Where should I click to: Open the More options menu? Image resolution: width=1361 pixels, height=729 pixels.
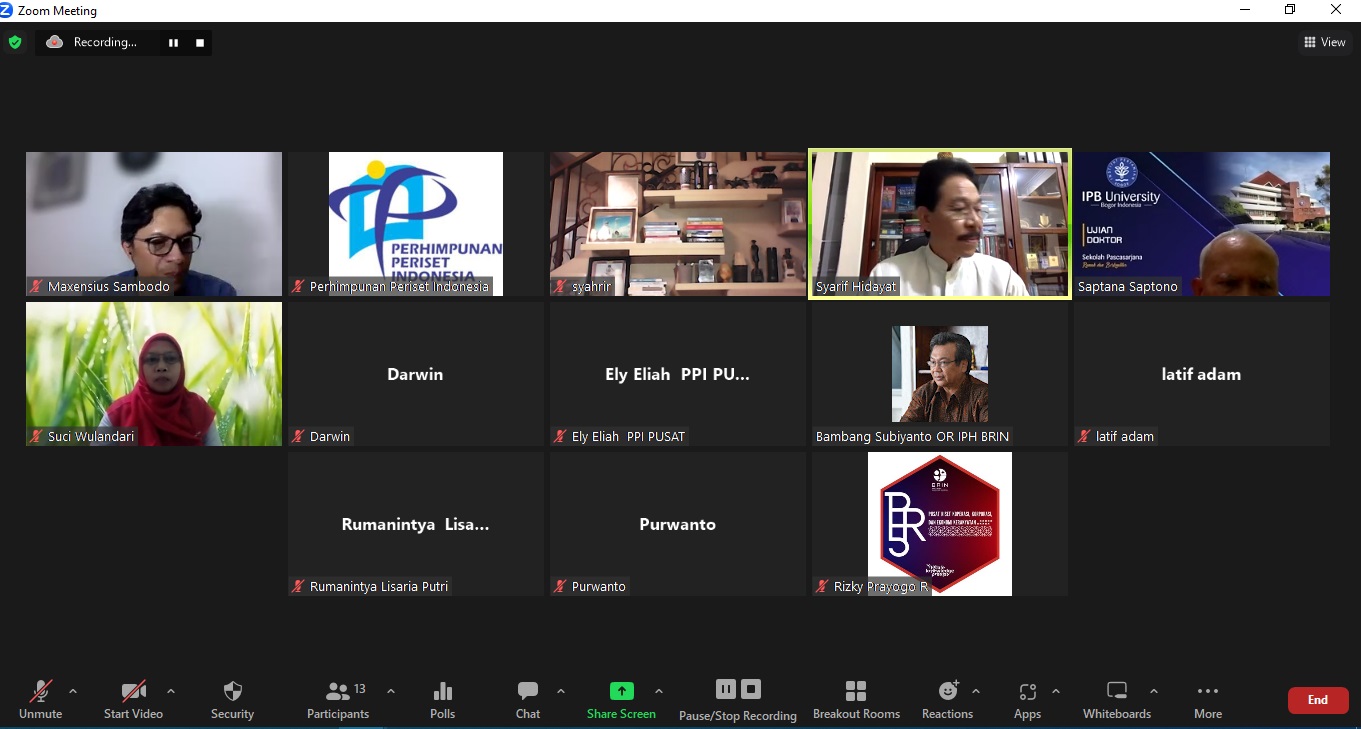(x=1208, y=699)
